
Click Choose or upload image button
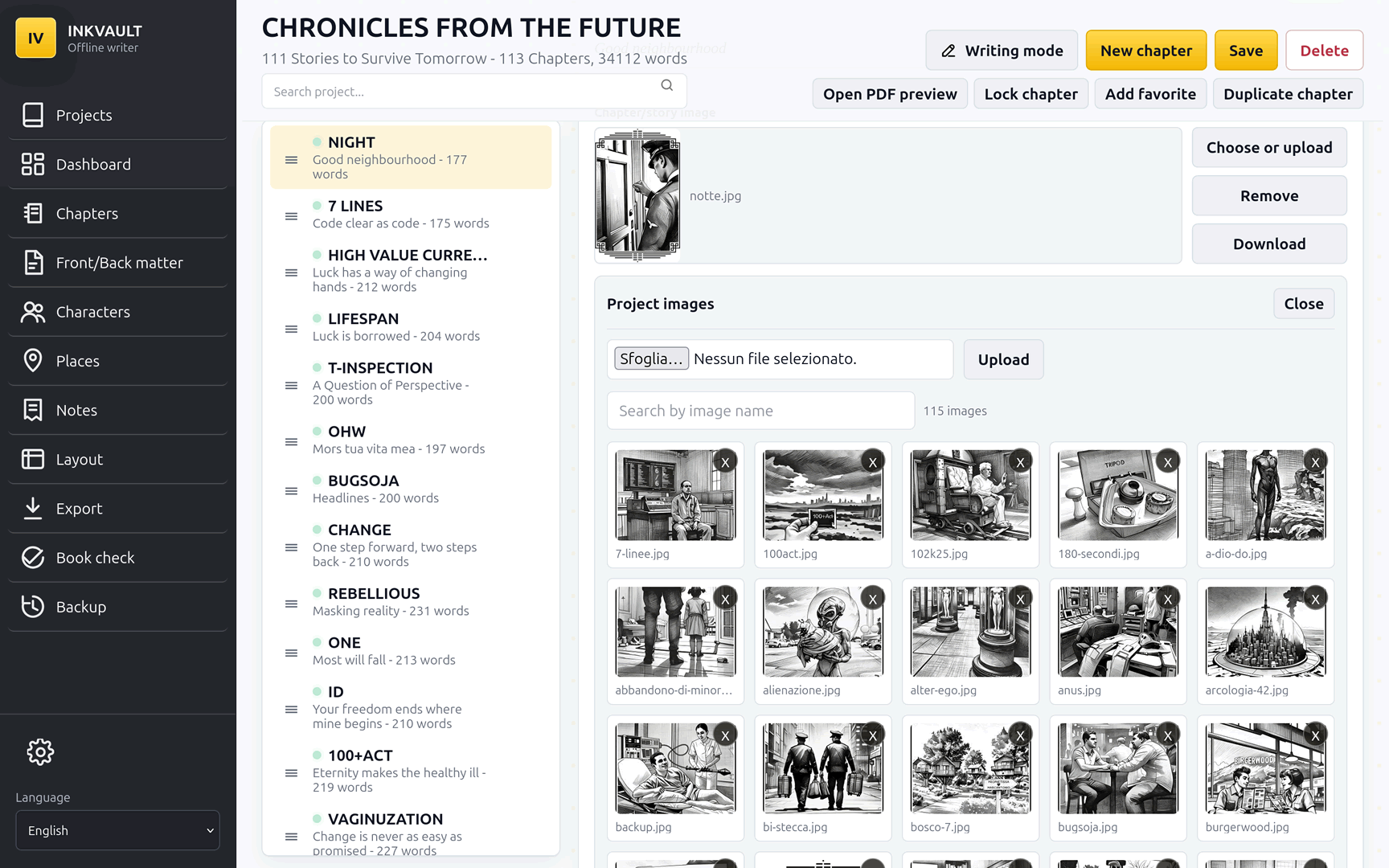pos(1269,148)
